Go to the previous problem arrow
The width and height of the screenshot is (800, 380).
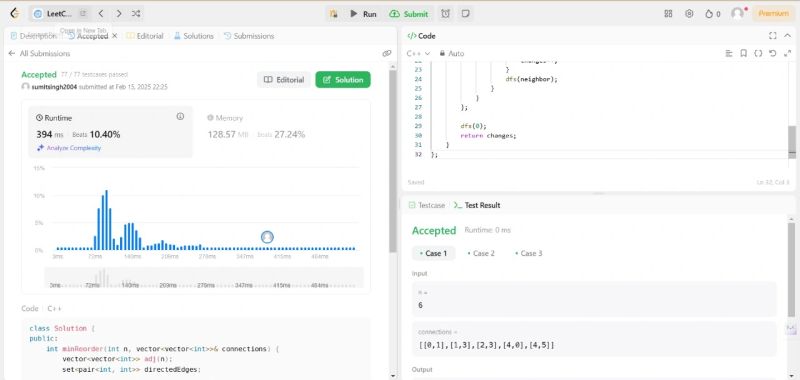click(101, 14)
